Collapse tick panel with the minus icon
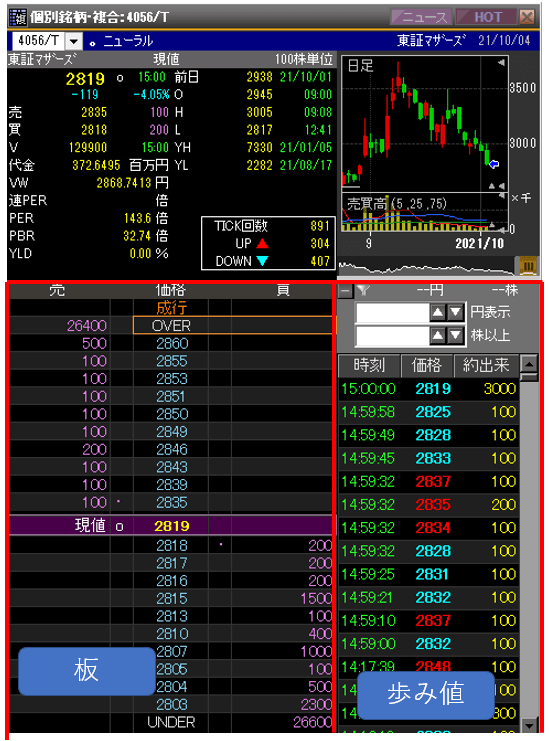 coord(345,290)
